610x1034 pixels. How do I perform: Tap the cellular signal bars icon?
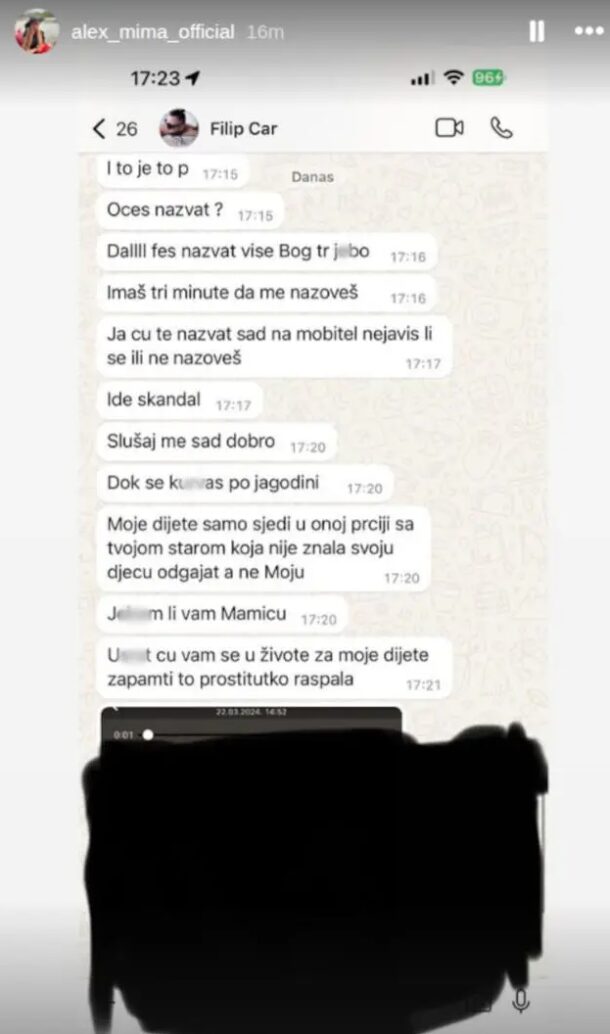point(422,78)
